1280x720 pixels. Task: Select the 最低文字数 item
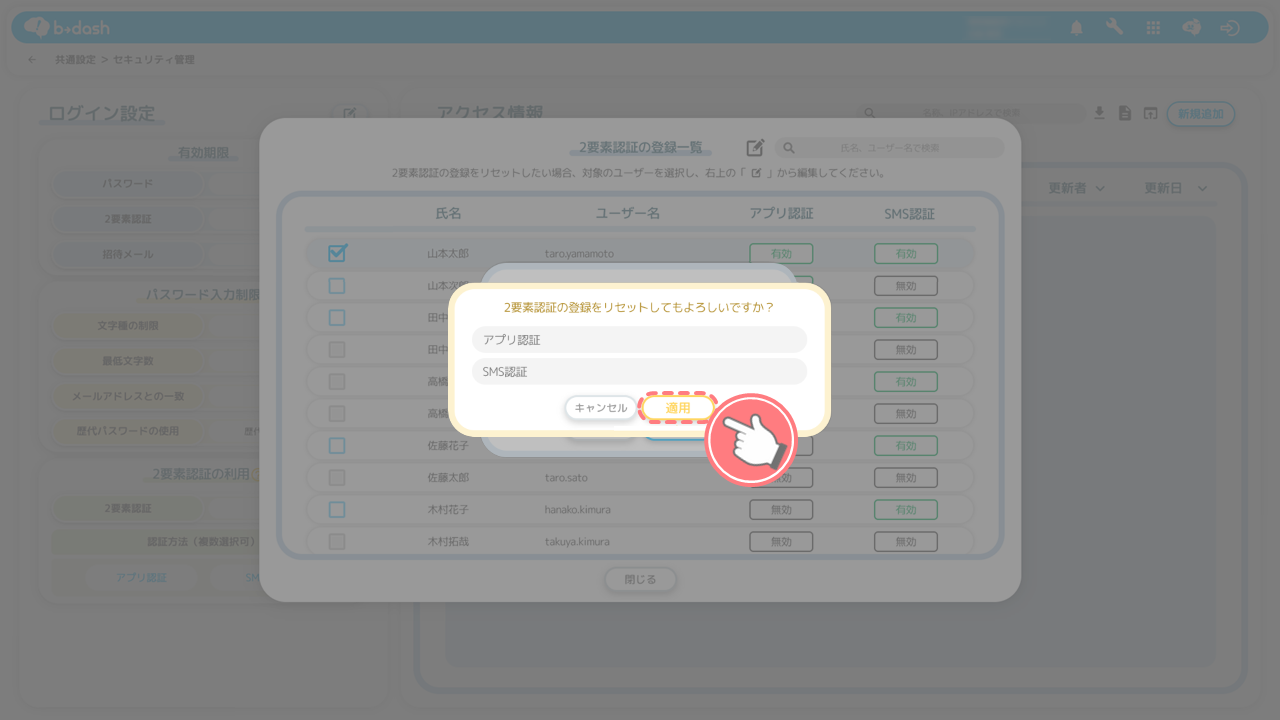pyautogui.click(x=128, y=361)
